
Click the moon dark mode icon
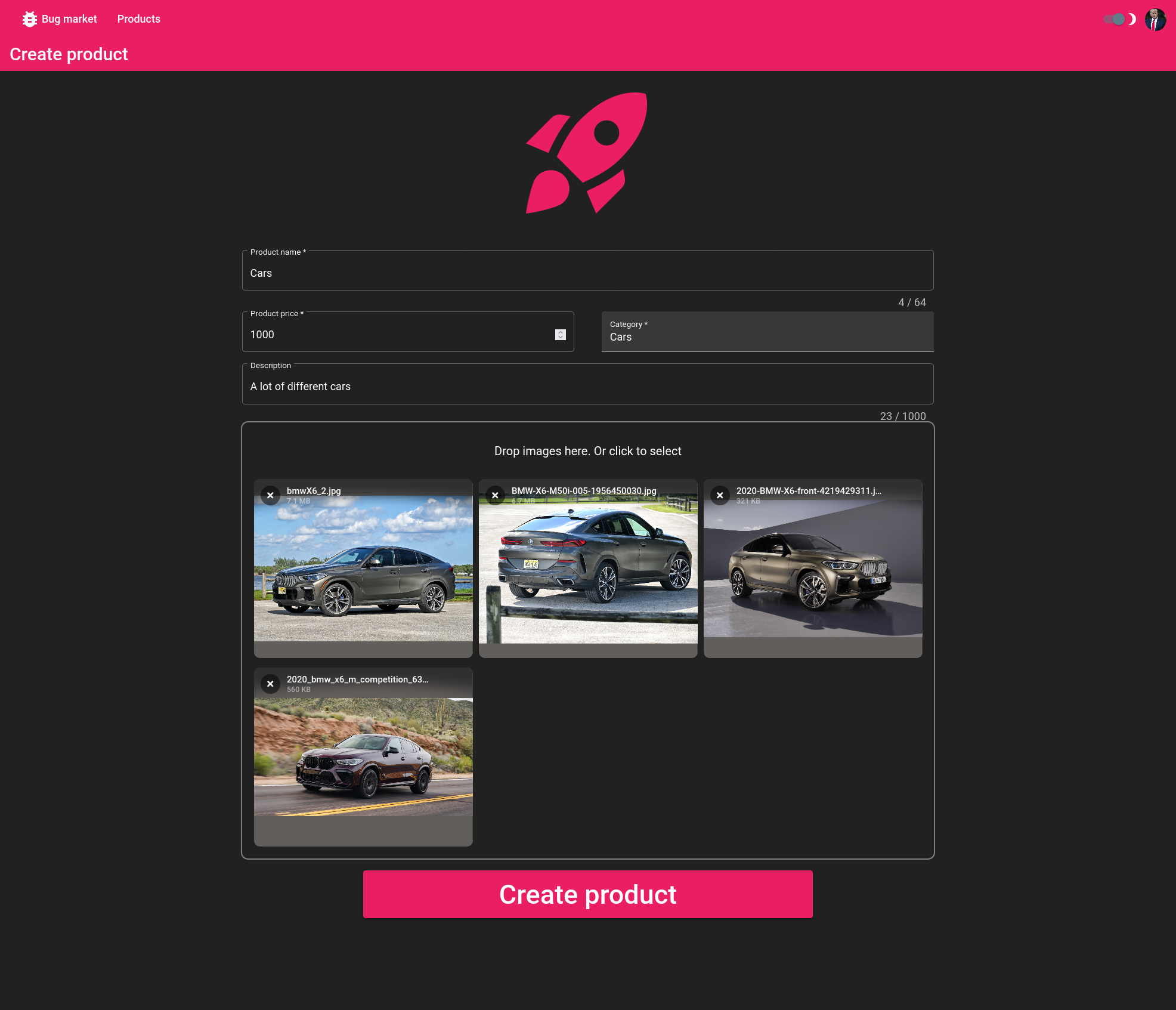coord(1132,19)
